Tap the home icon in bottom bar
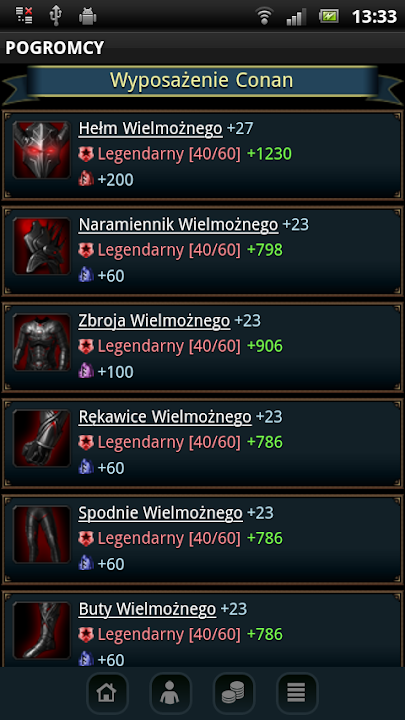Viewport: 405px width, 720px height. [107, 693]
